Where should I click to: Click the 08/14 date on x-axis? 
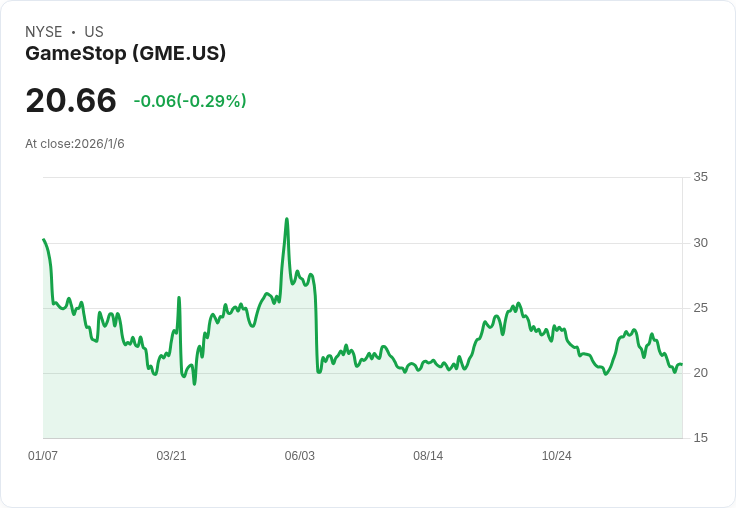coord(428,456)
